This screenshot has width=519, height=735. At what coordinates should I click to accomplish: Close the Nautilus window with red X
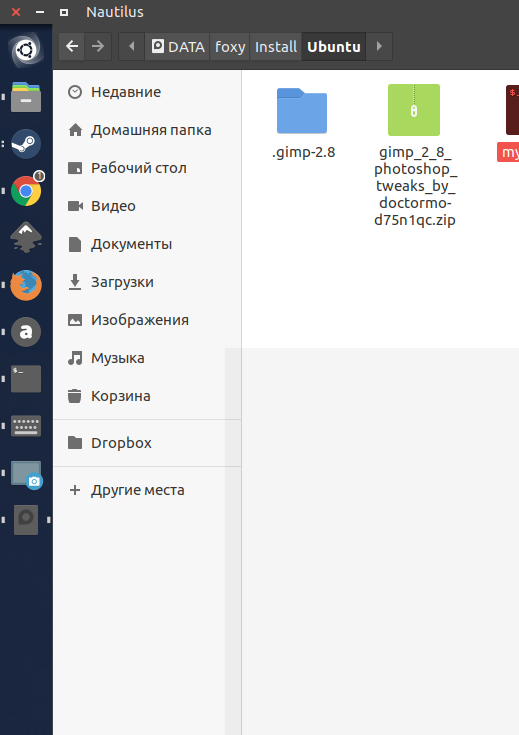[16, 12]
